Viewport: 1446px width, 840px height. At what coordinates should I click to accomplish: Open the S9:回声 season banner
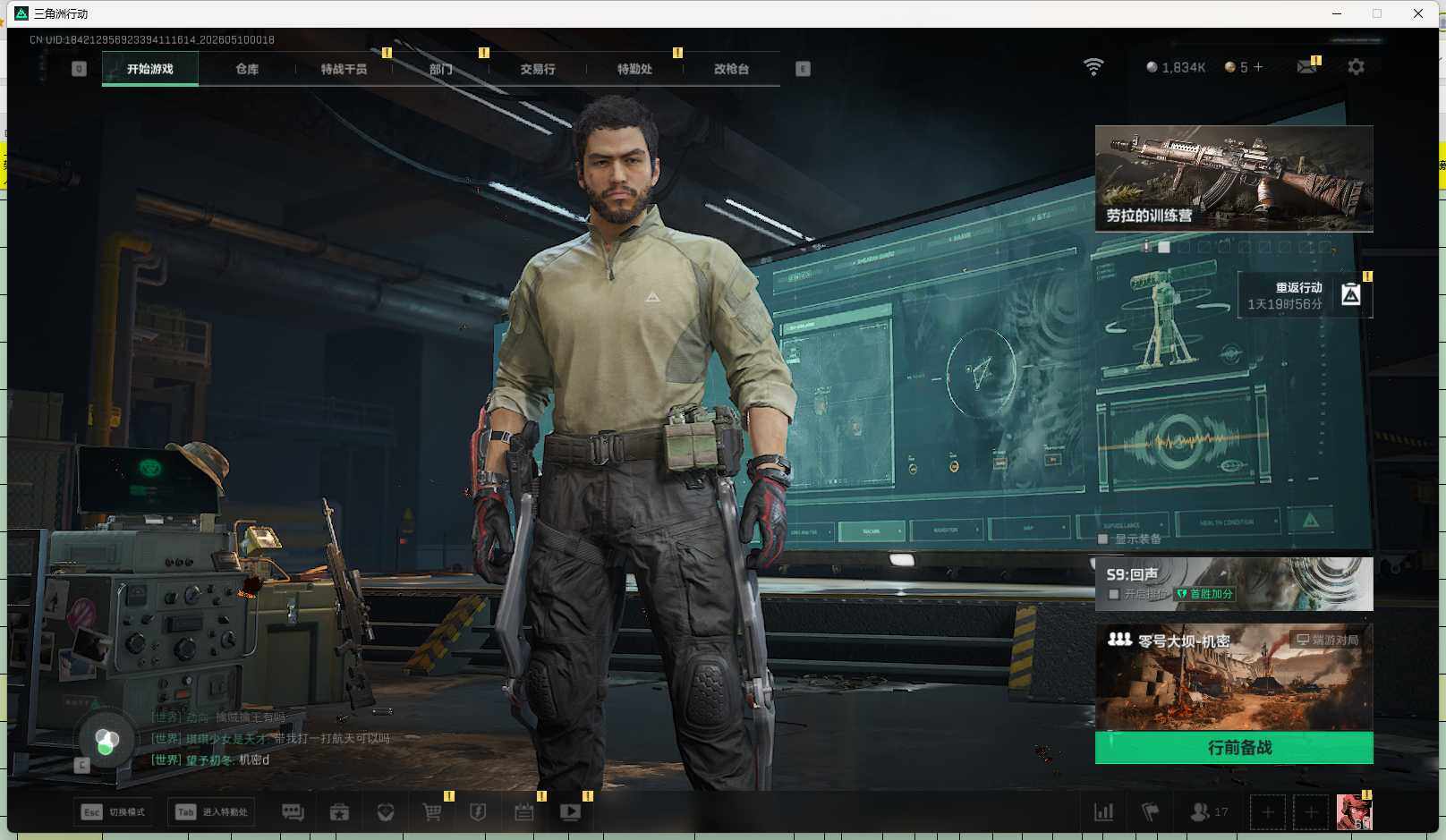[x=1234, y=583]
